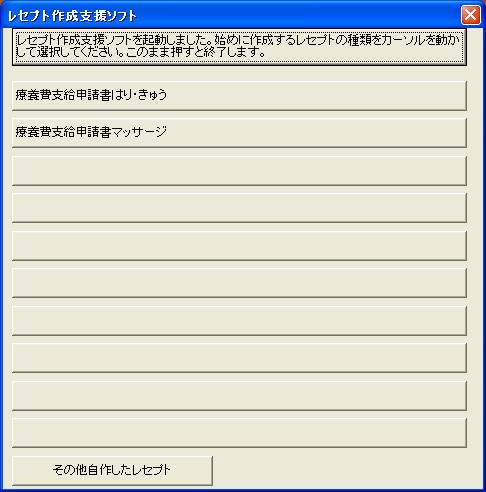Choose the acupuncture and moxibustion application form

tap(239, 96)
